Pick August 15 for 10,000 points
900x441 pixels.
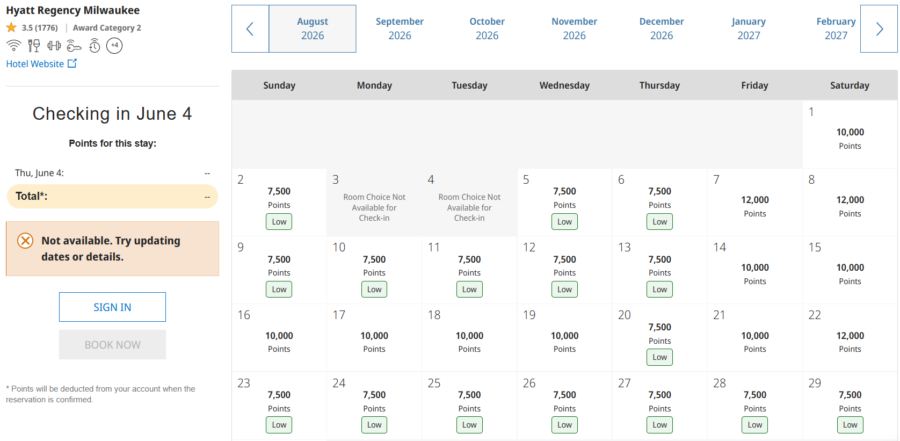[x=849, y=270]
